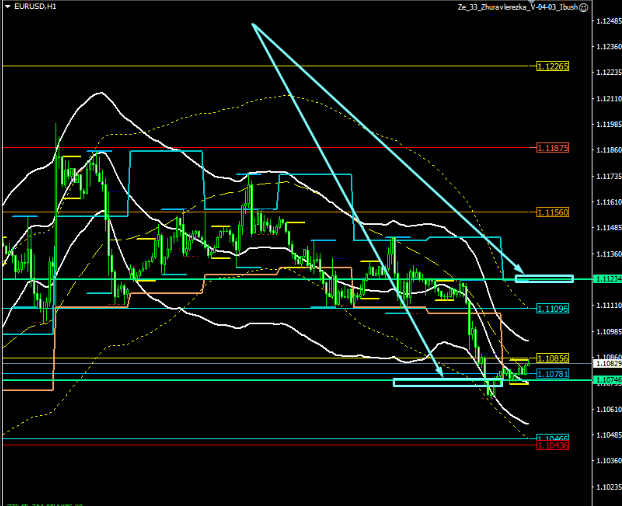Click the cyan 1.10466 level label

tap(552, 438)
